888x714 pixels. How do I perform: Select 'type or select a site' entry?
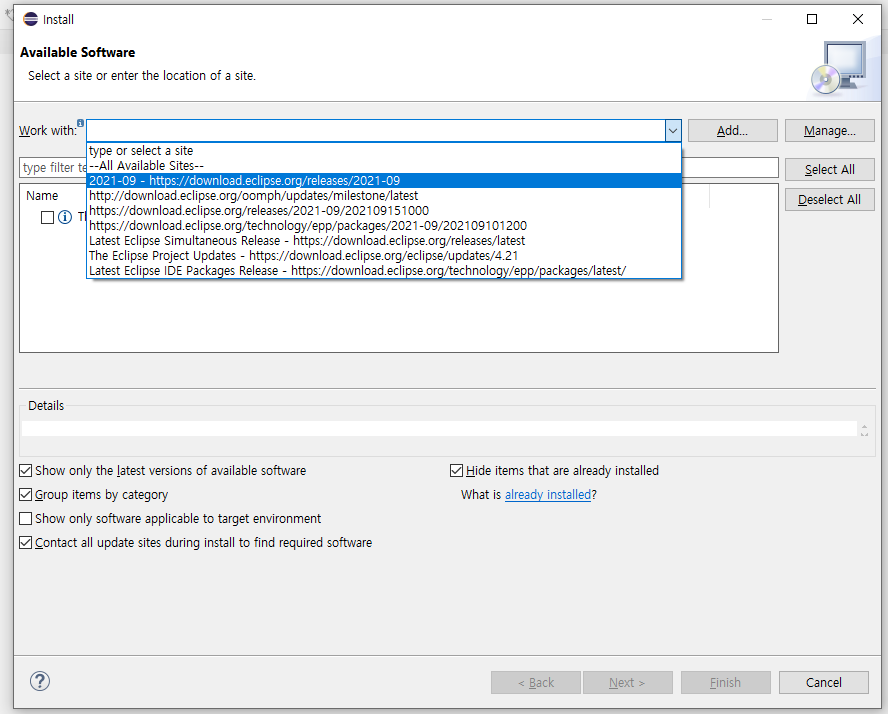pos(384,151)
